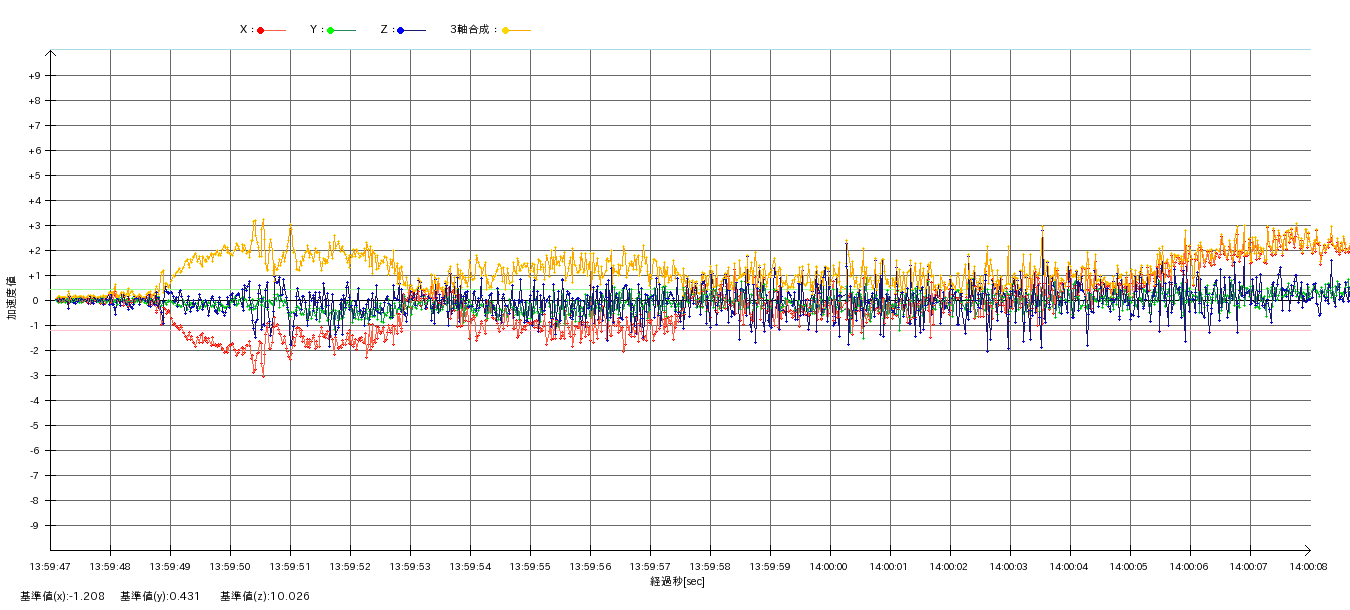Click the arrowhead ending the time axis
Image resolution: width=1350 pixels, height=610 pixels.
[x=1306, y=549]
